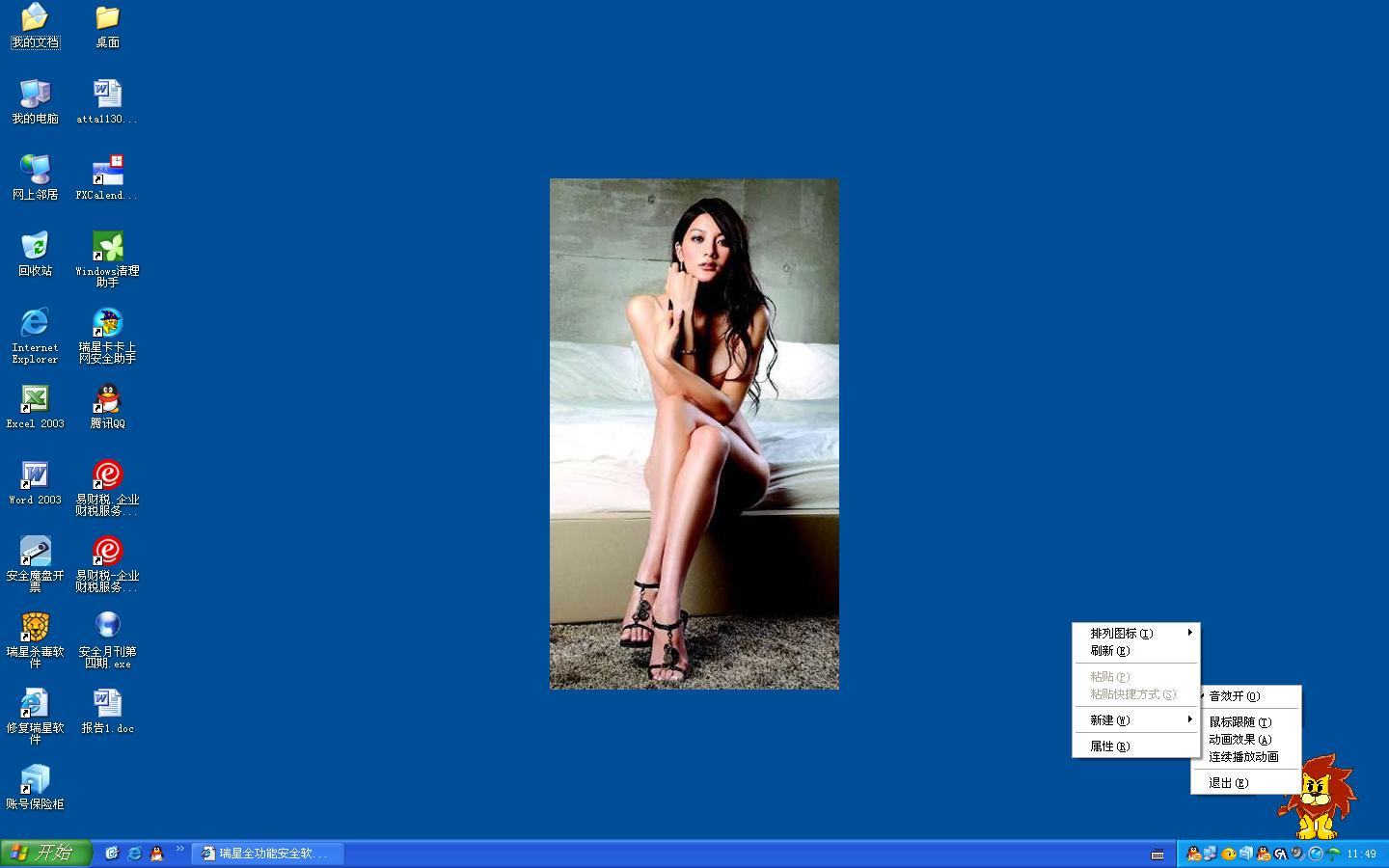Select 连续播放动画 in the lion menu
Viewport: 1389px width, 868px height.
pos(1246,757)
